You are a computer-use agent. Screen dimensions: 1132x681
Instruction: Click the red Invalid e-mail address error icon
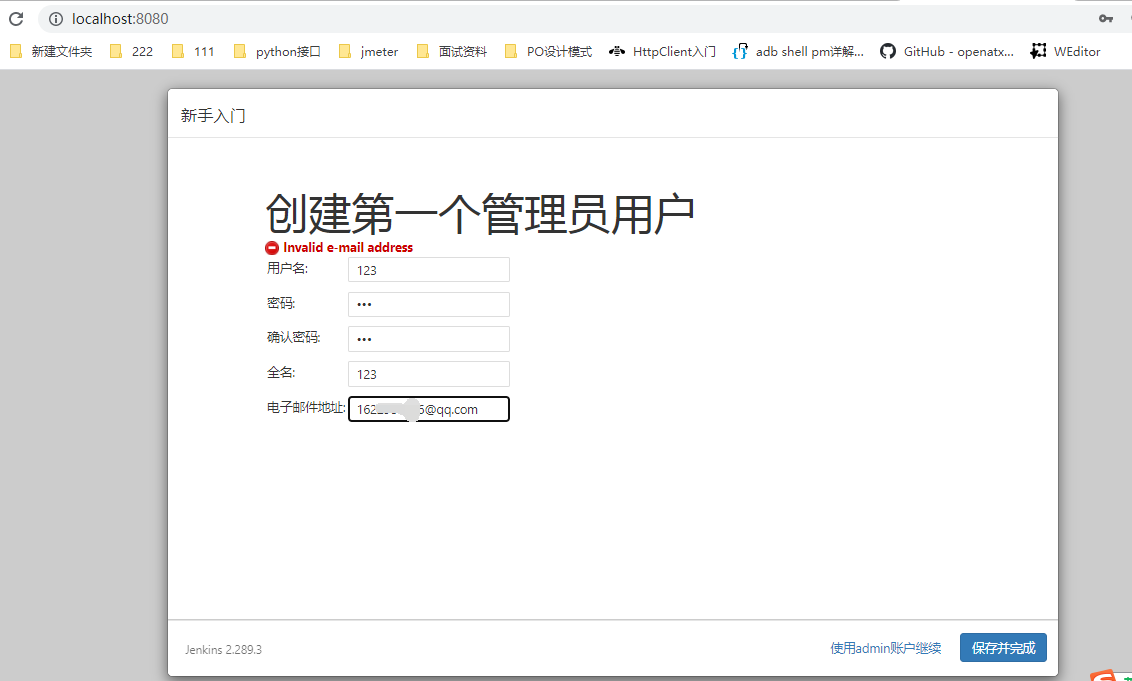(x=271, y=248)
